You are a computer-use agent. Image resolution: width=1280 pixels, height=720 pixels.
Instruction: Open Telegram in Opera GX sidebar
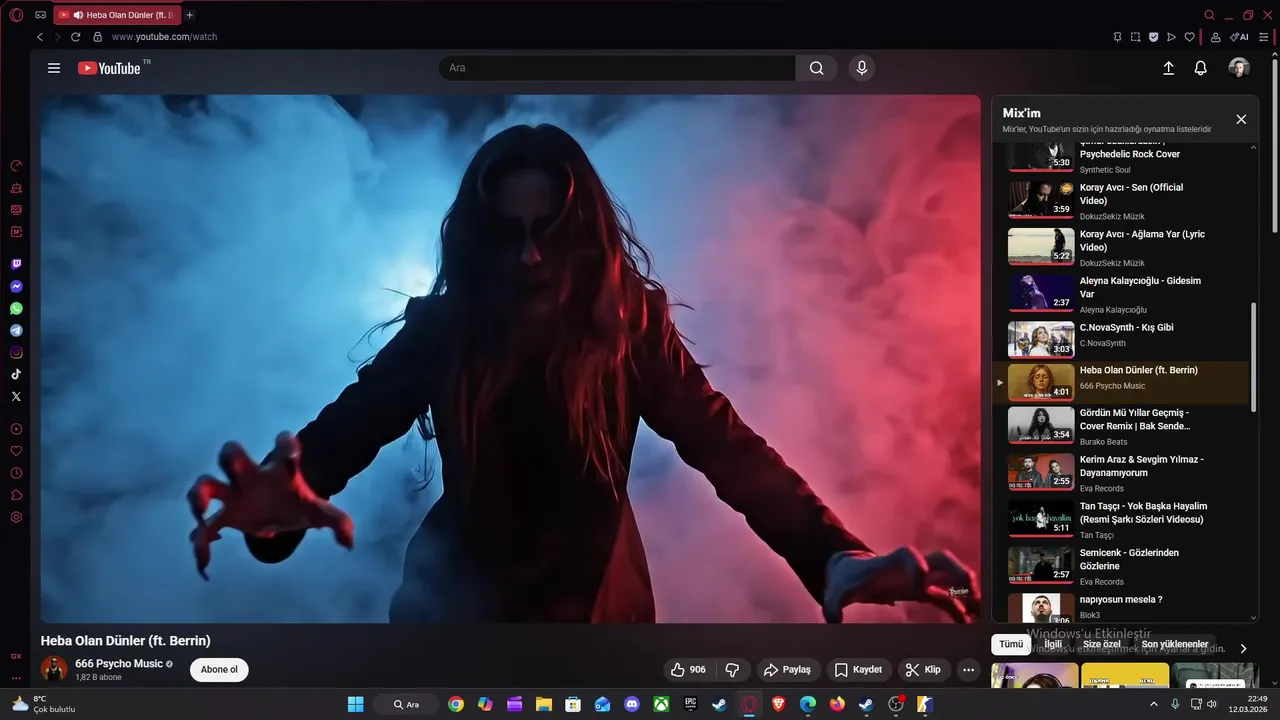[x=16, y=330]
